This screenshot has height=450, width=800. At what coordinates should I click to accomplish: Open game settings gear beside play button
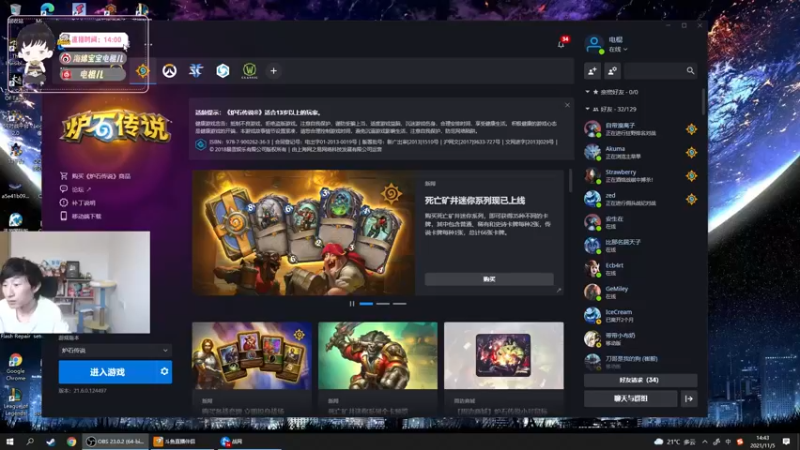164,372
